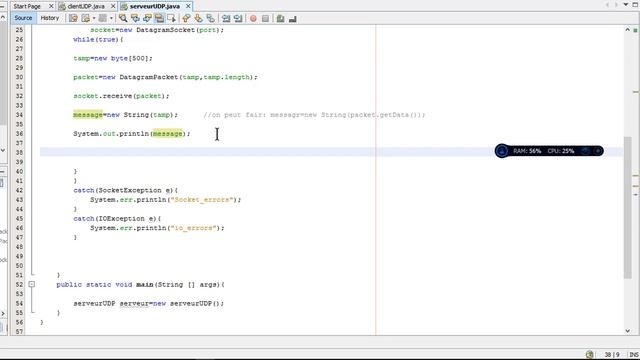Open the dropdown beside the back icon

point(94,18)
